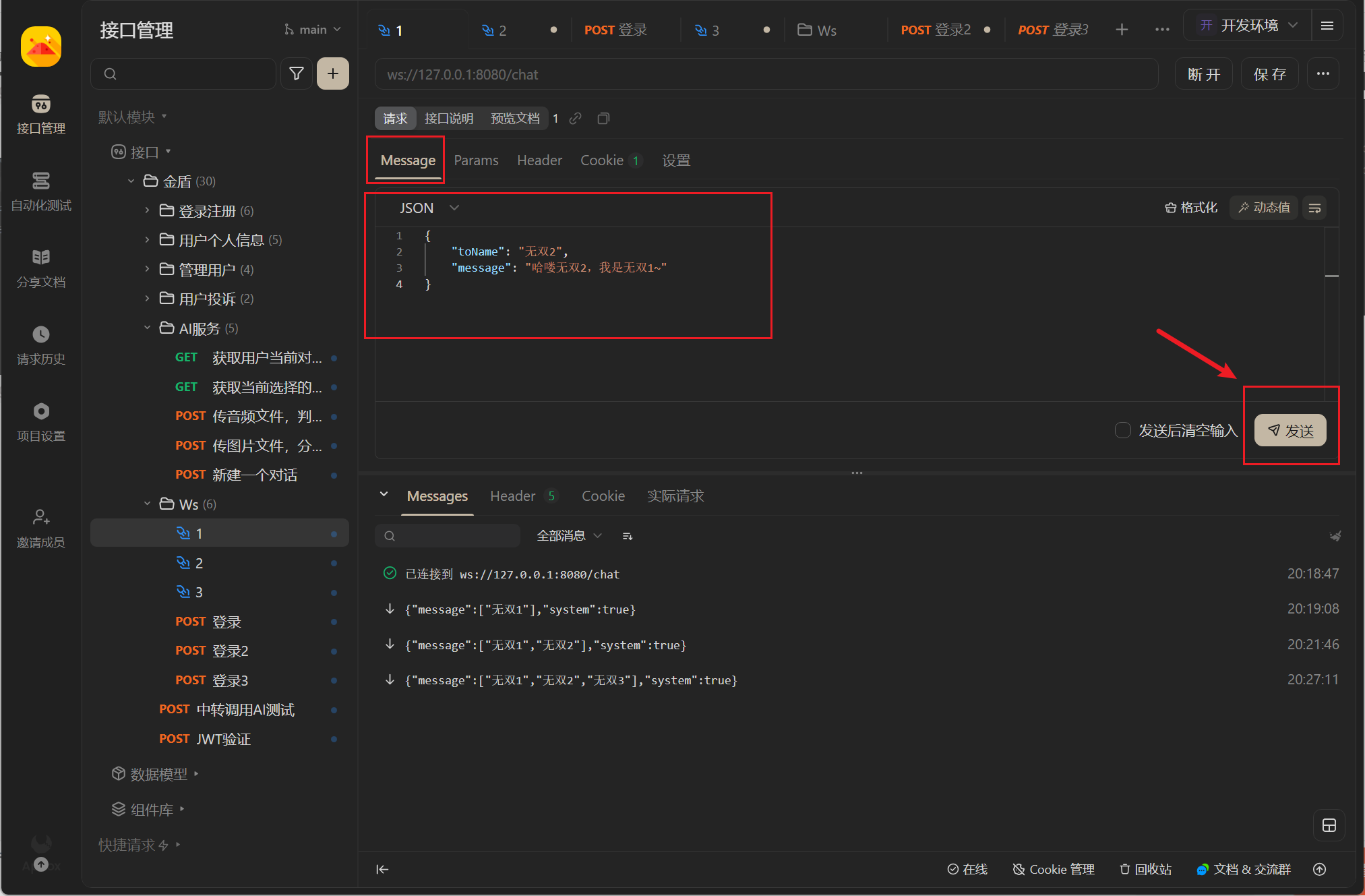Open 自动化测试 in left sidebar
1365x896 pixels.
coord(41,191)
